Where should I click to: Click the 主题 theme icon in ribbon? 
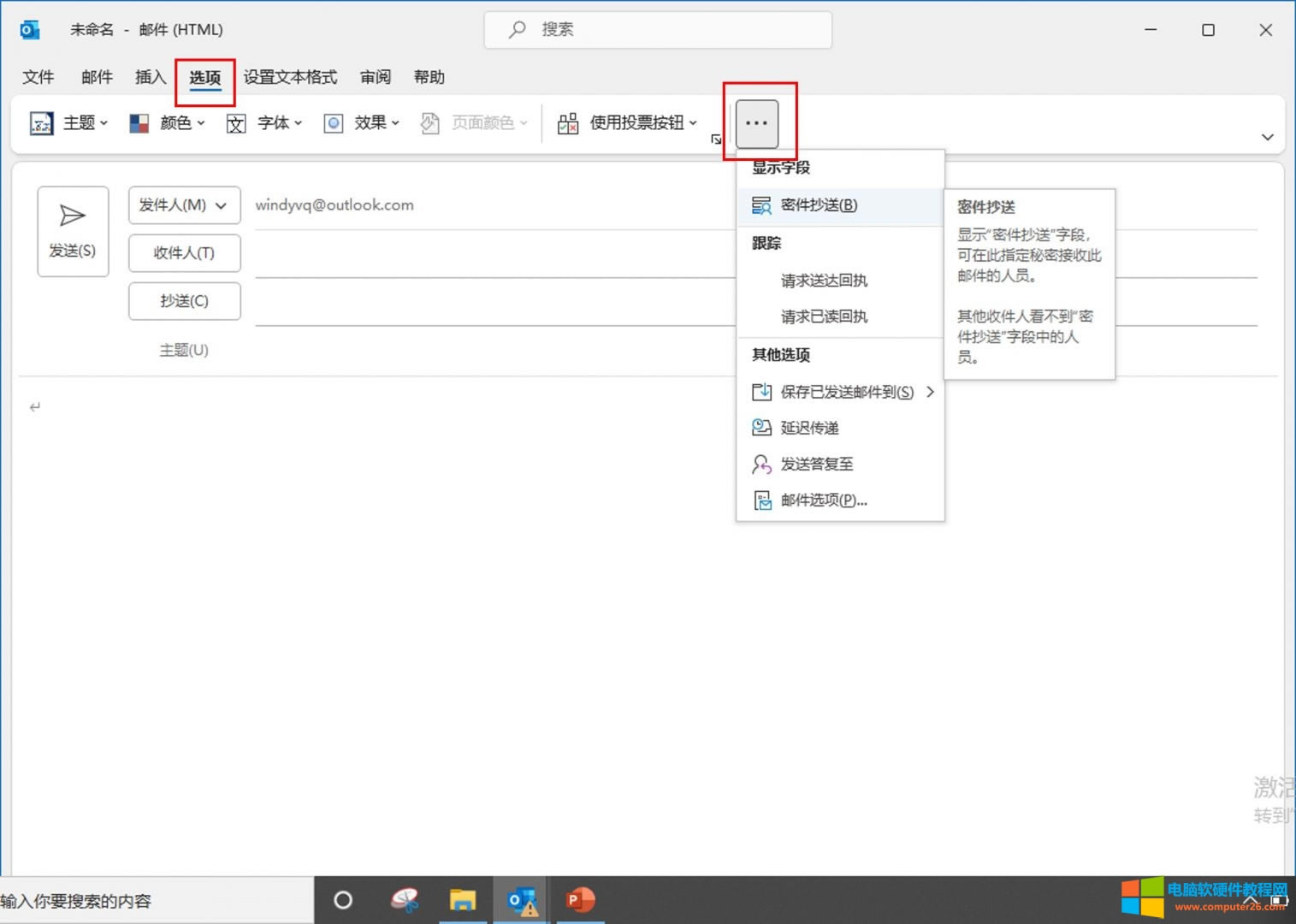coord(41,124)
